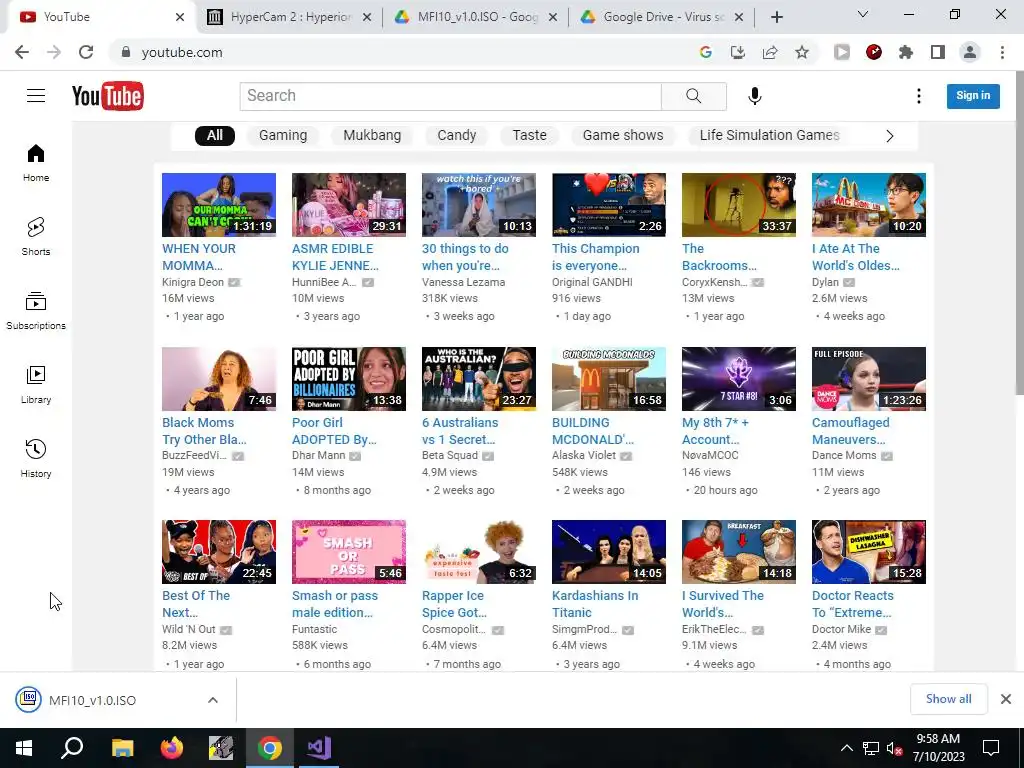Image resolution: width=1024 pixels, height=768 pixels.
Task: Open File Explorer from the taskbar
Action: tap(122, 748)
